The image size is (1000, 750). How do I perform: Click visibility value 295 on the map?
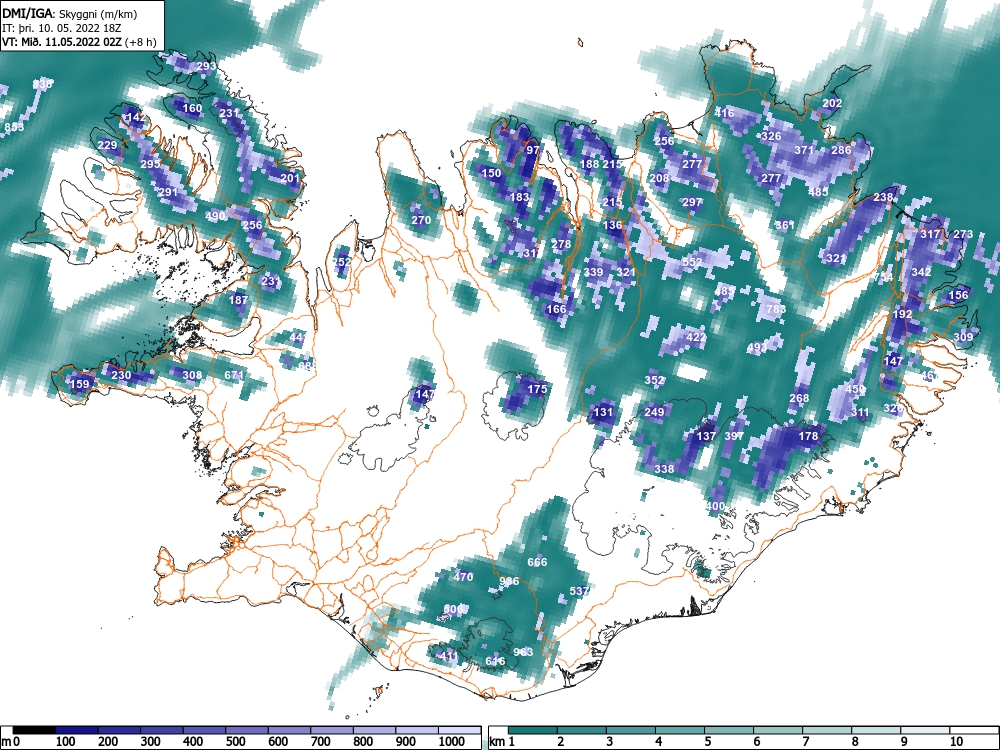point(150,165)
